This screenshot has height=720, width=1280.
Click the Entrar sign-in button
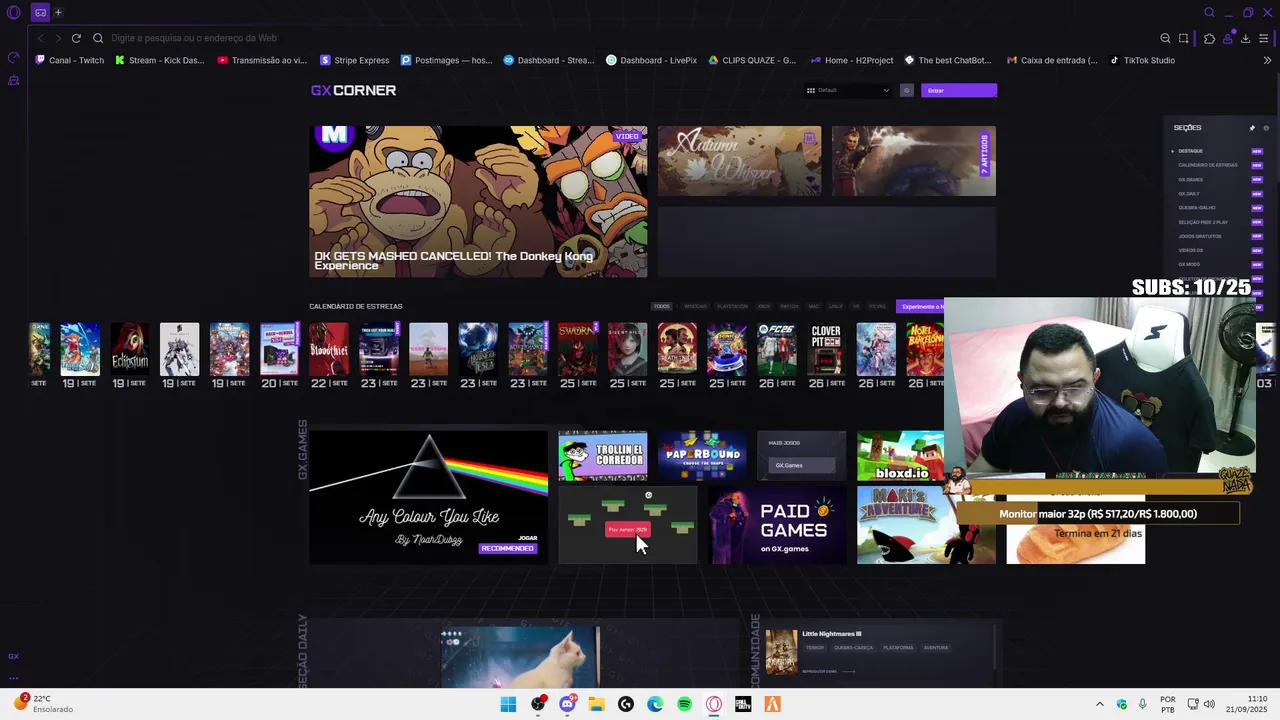(959, 90)
